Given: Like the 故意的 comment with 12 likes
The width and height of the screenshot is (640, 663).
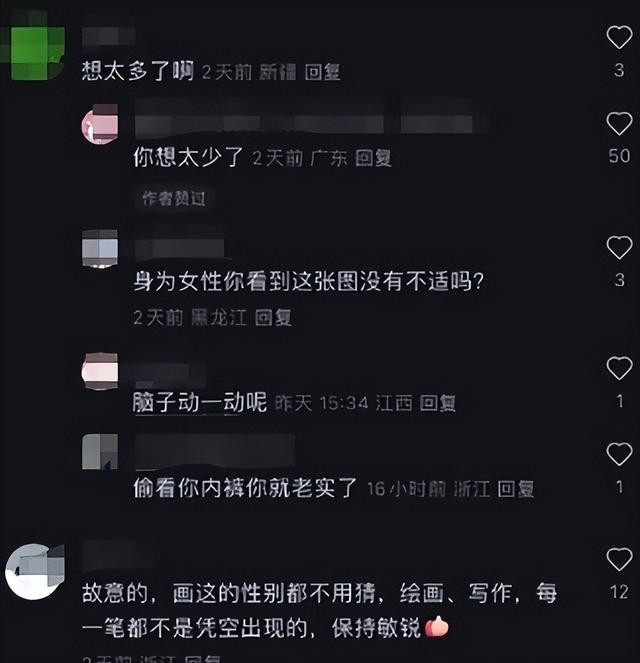Looking at the screenshot, I should coord(619,559).
